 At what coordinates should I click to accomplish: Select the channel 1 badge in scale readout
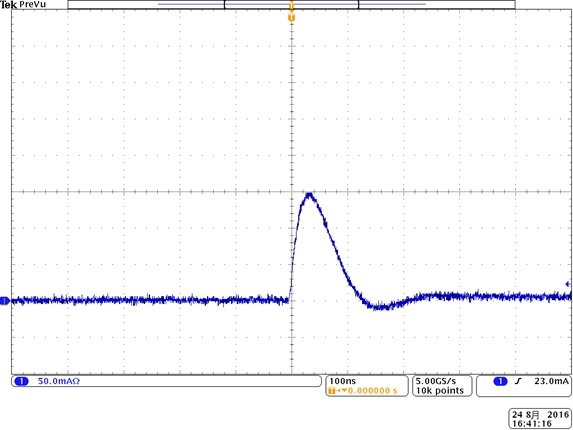pyautogui.click(x=21, y=381)
